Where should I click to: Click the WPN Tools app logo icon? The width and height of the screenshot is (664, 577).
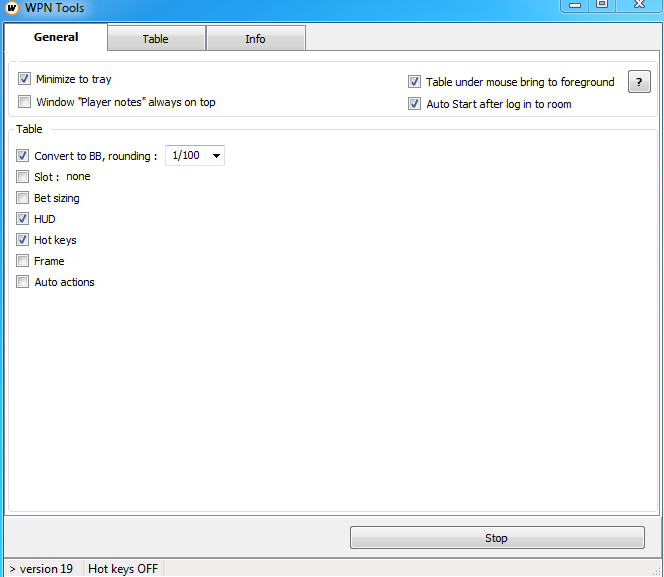coord(11,8)
